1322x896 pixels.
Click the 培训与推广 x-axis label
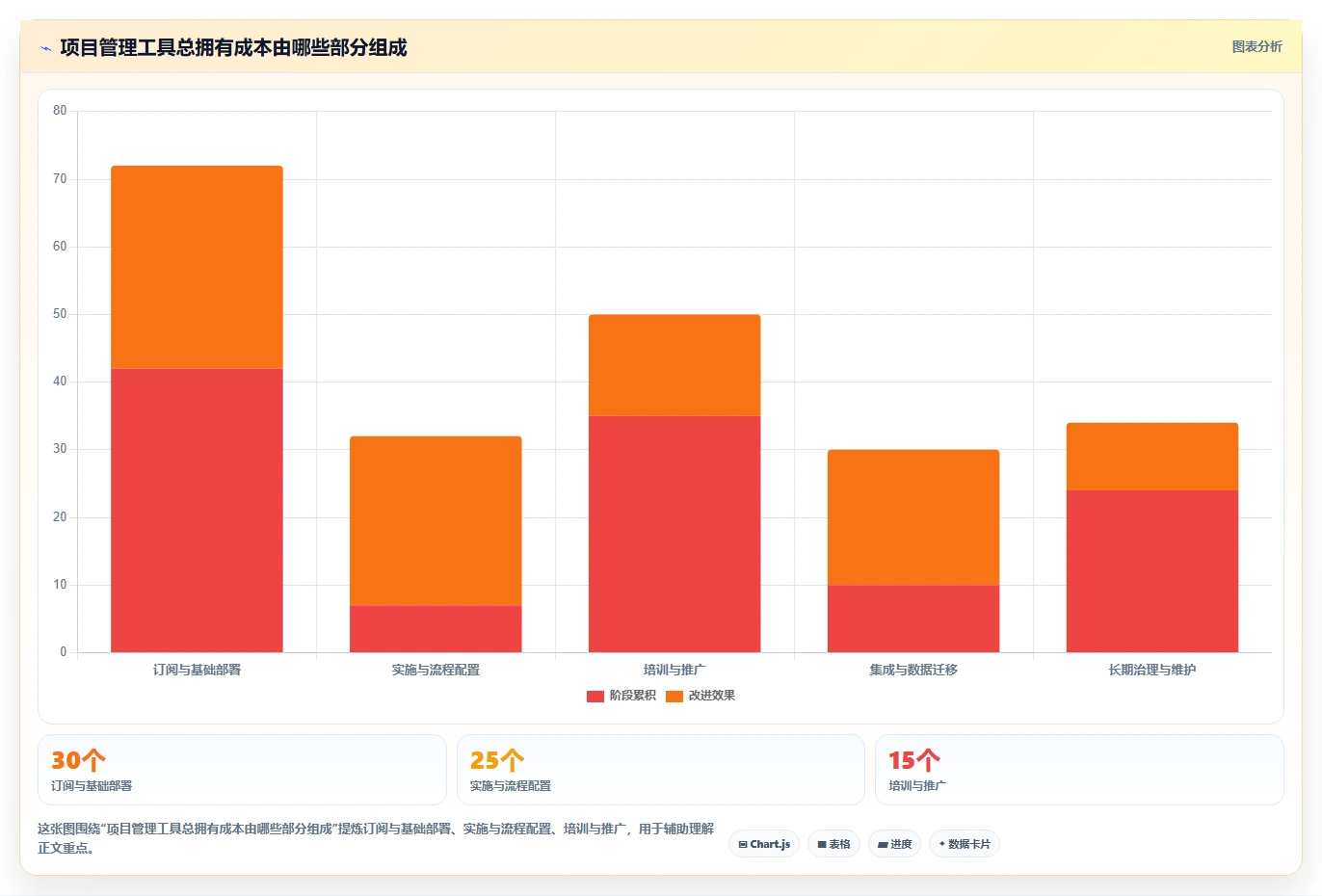(674, 670)
